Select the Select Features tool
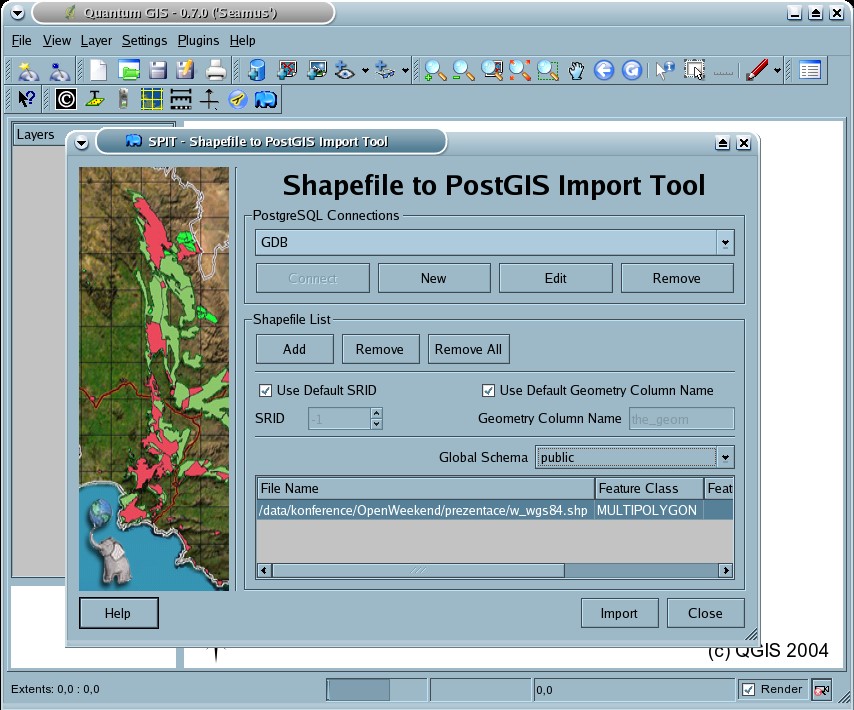 695,70
